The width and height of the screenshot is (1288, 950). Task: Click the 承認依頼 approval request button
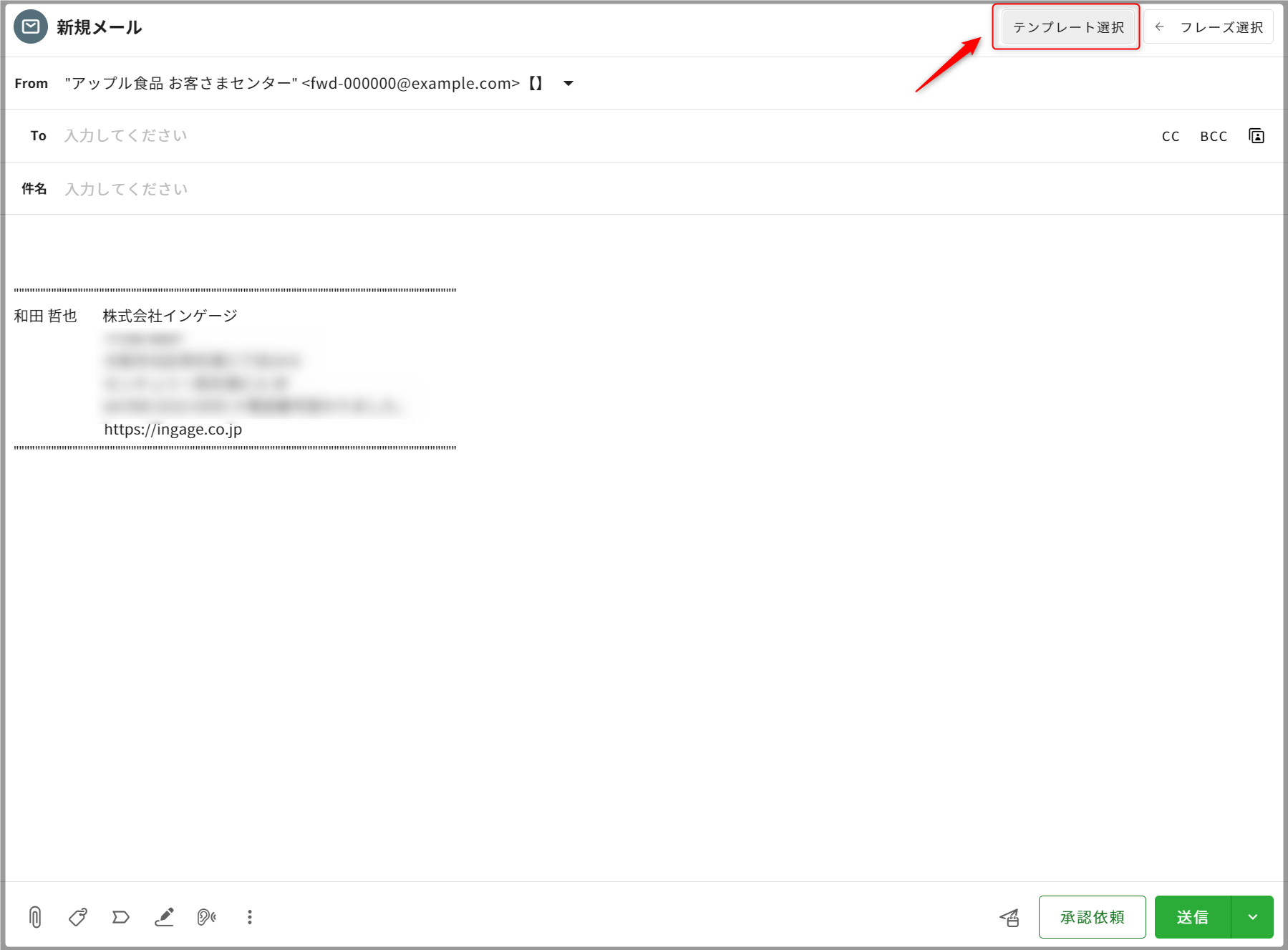[x=1092, y=917]
